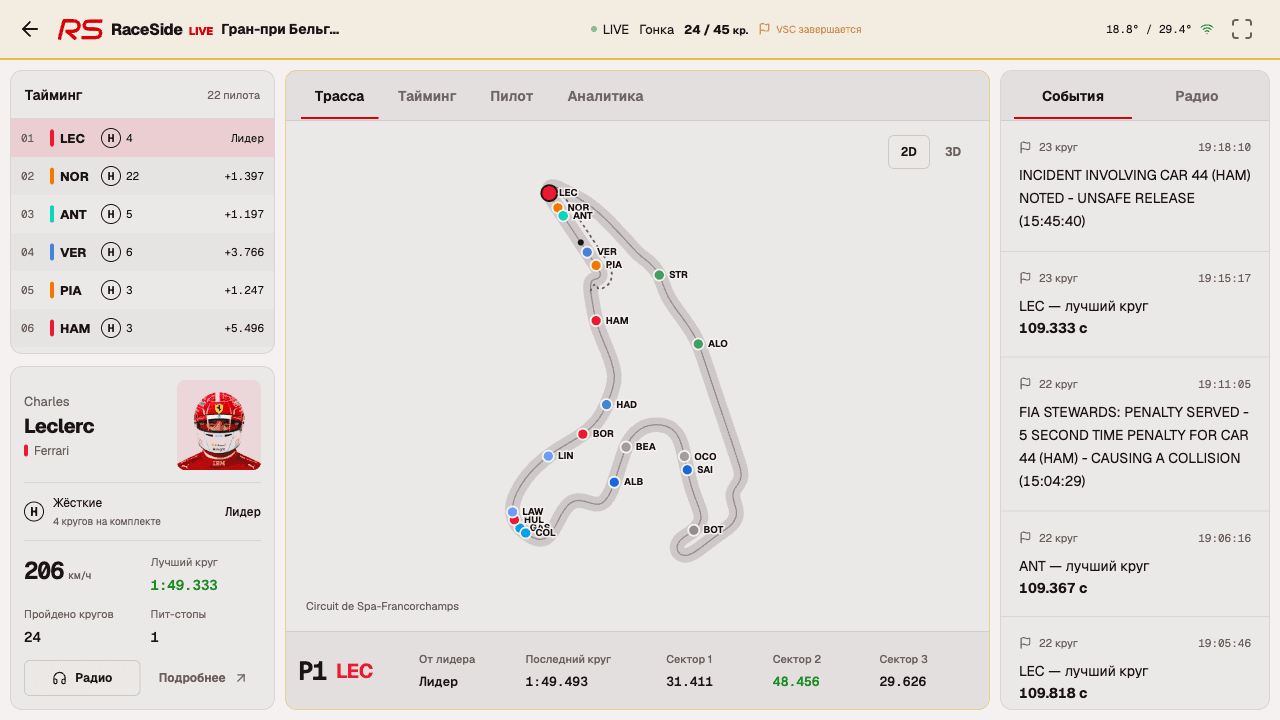Select LEC marker on track map
Viewport: 1280px width, 720px height.
tap(549, 193)
